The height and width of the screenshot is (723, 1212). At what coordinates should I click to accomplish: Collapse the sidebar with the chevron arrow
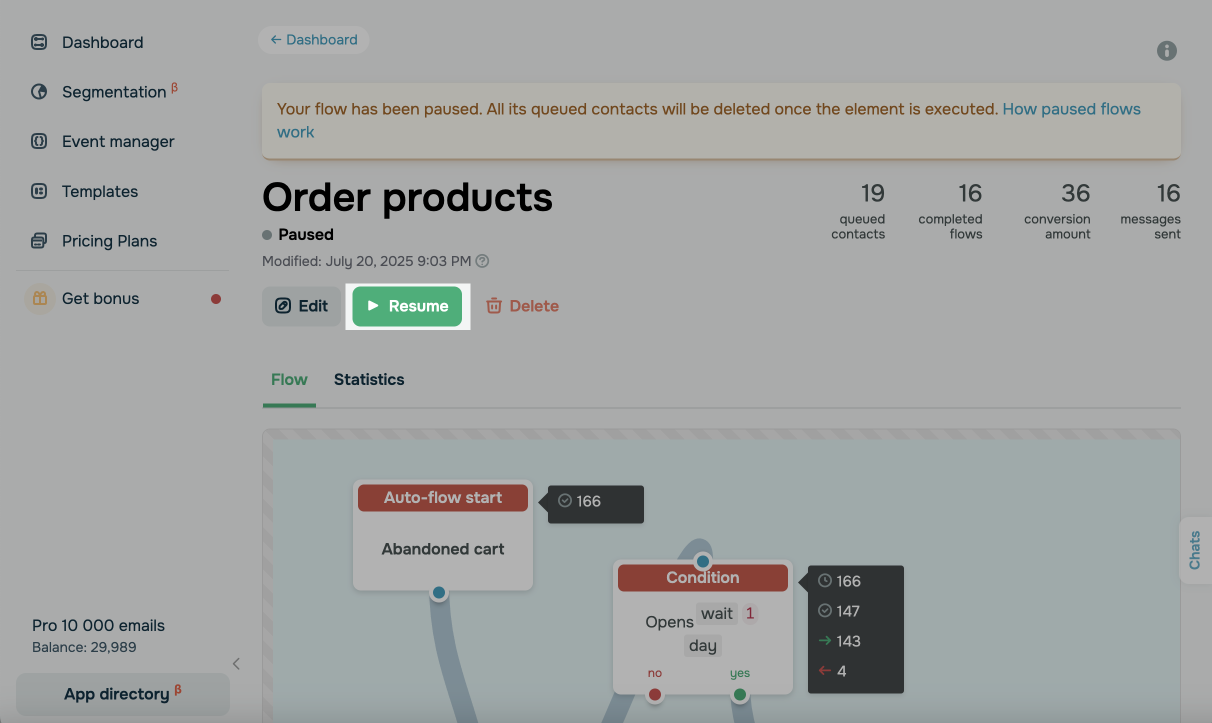(236, 663)
